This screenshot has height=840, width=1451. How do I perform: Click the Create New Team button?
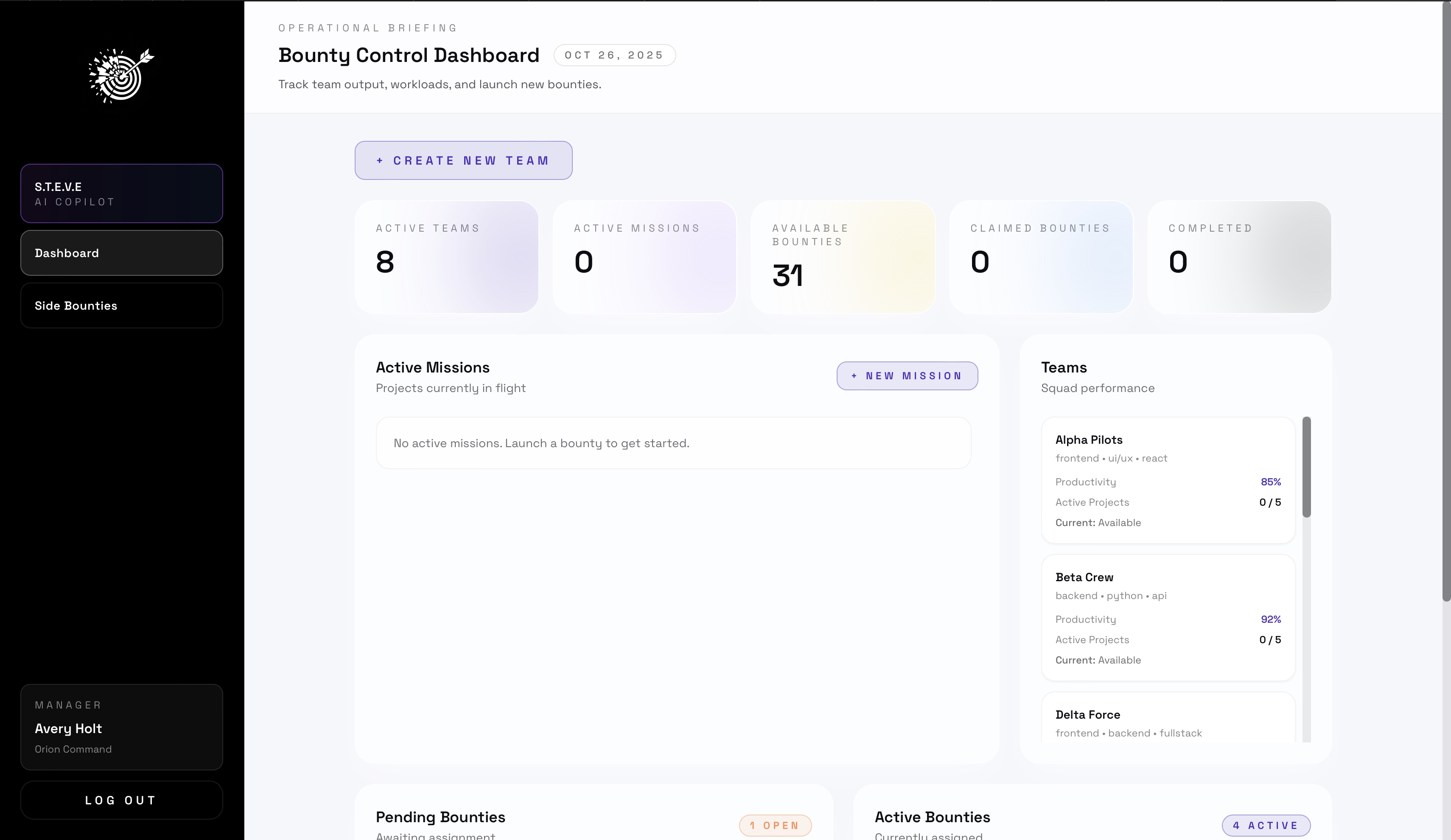click(x=463, y=161)
